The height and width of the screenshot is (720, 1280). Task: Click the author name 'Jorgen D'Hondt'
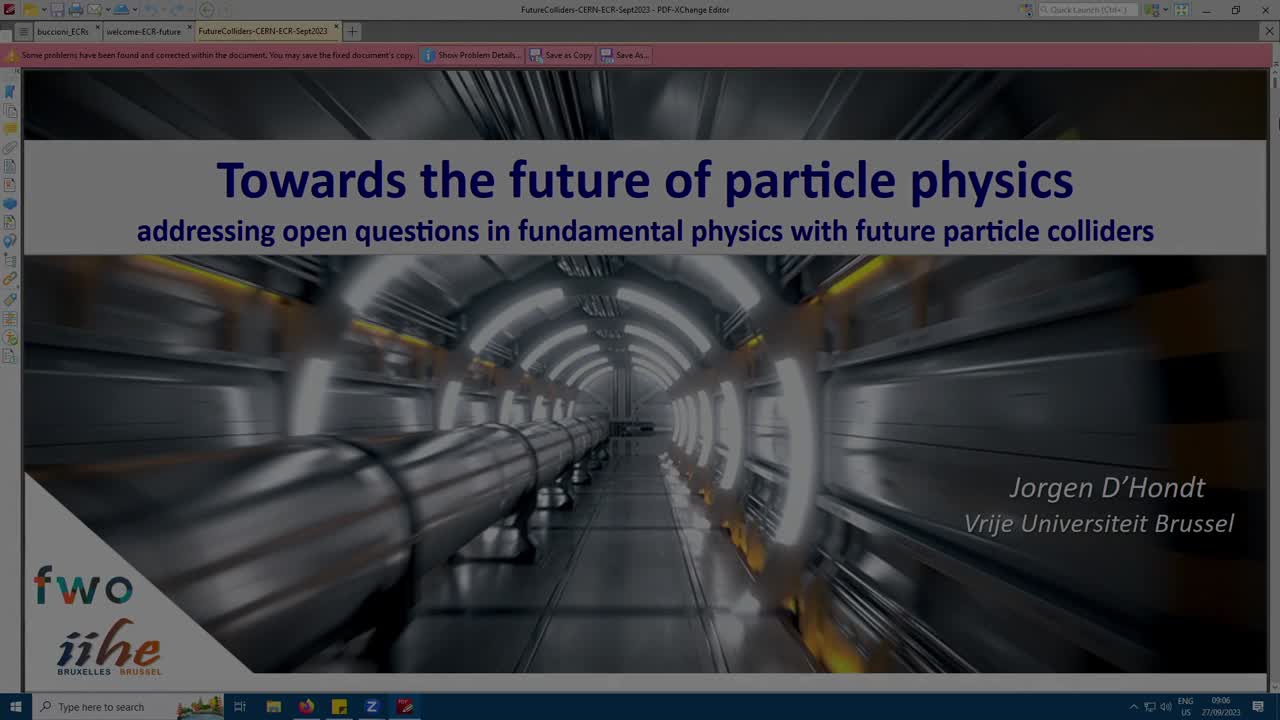1107,488
